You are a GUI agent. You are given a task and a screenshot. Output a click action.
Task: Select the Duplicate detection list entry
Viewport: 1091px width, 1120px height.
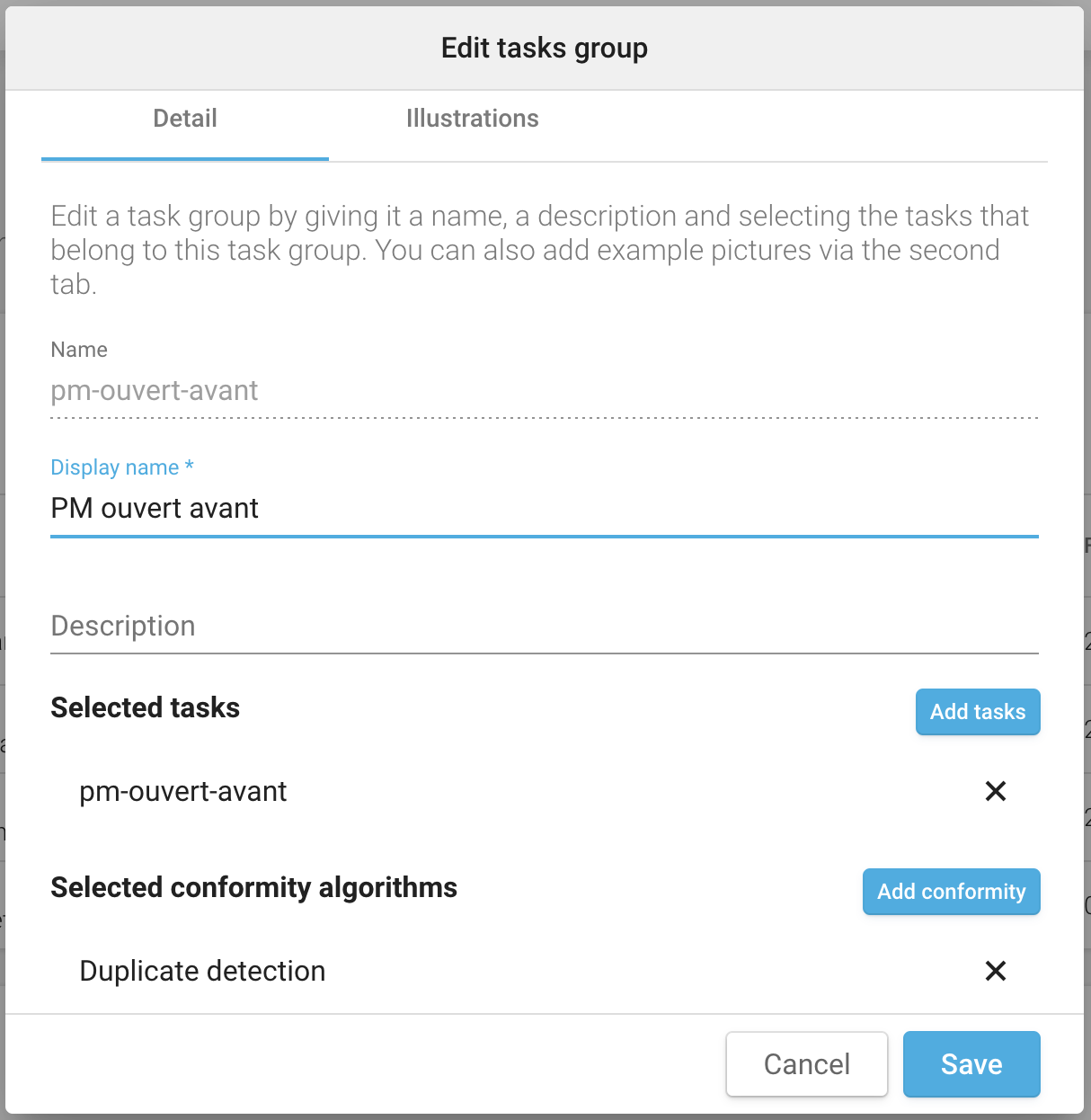(x=202, y=972)
